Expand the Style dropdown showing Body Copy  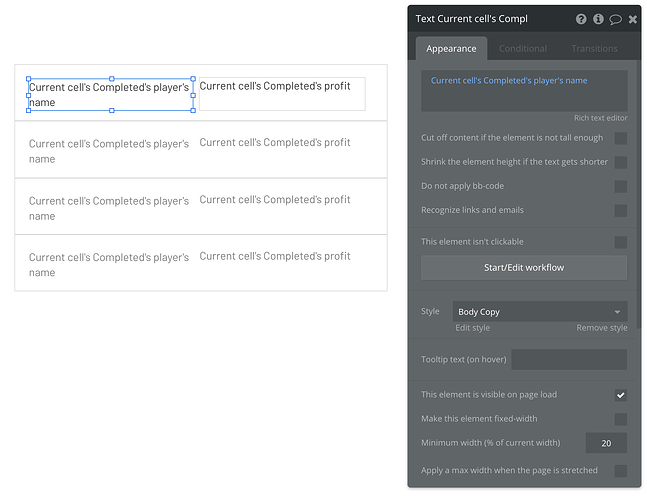(540, 312)
